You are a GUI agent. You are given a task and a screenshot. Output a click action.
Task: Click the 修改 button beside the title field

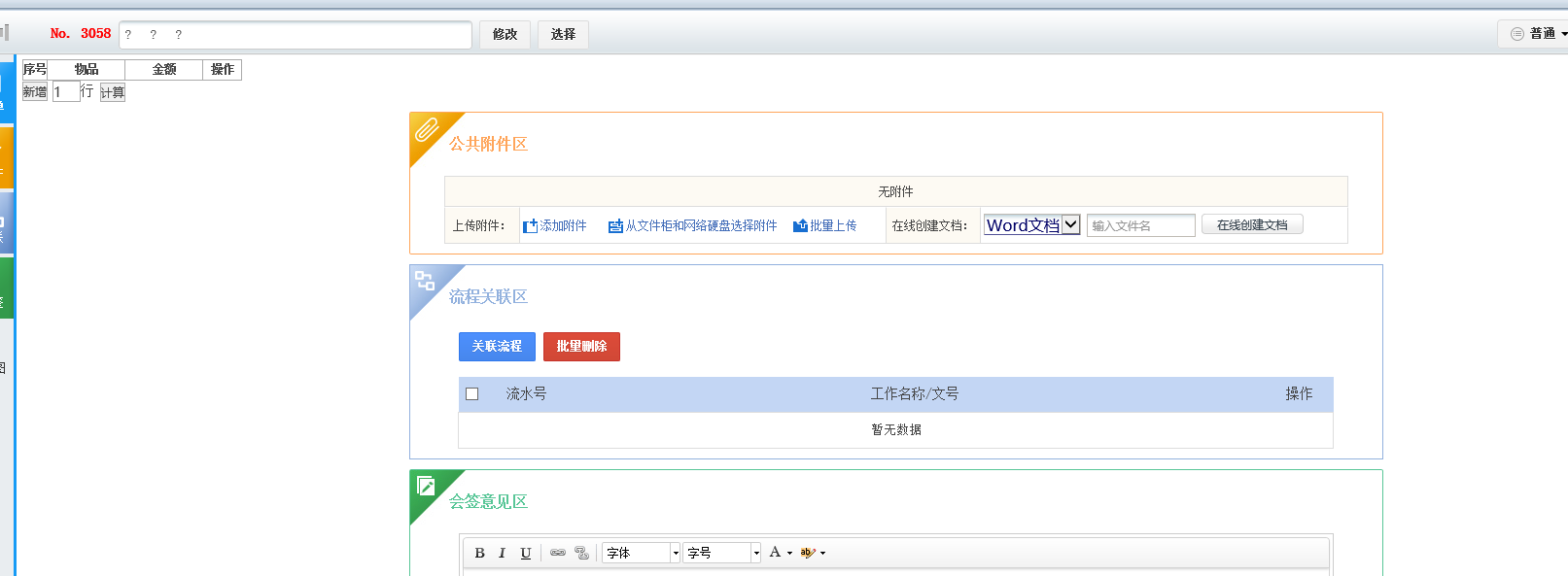505,34
